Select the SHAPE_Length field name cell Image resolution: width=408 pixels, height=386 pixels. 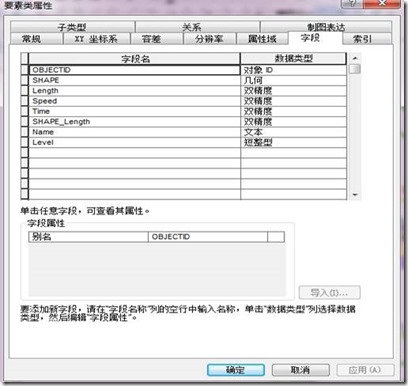[x=135, y=121]
